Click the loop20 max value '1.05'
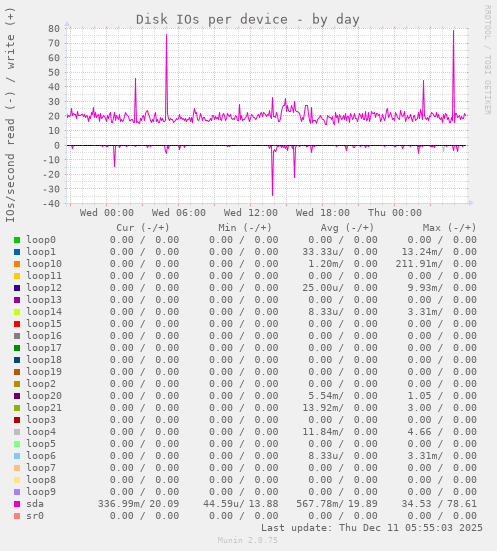497x551 pixels. [419, 396]
